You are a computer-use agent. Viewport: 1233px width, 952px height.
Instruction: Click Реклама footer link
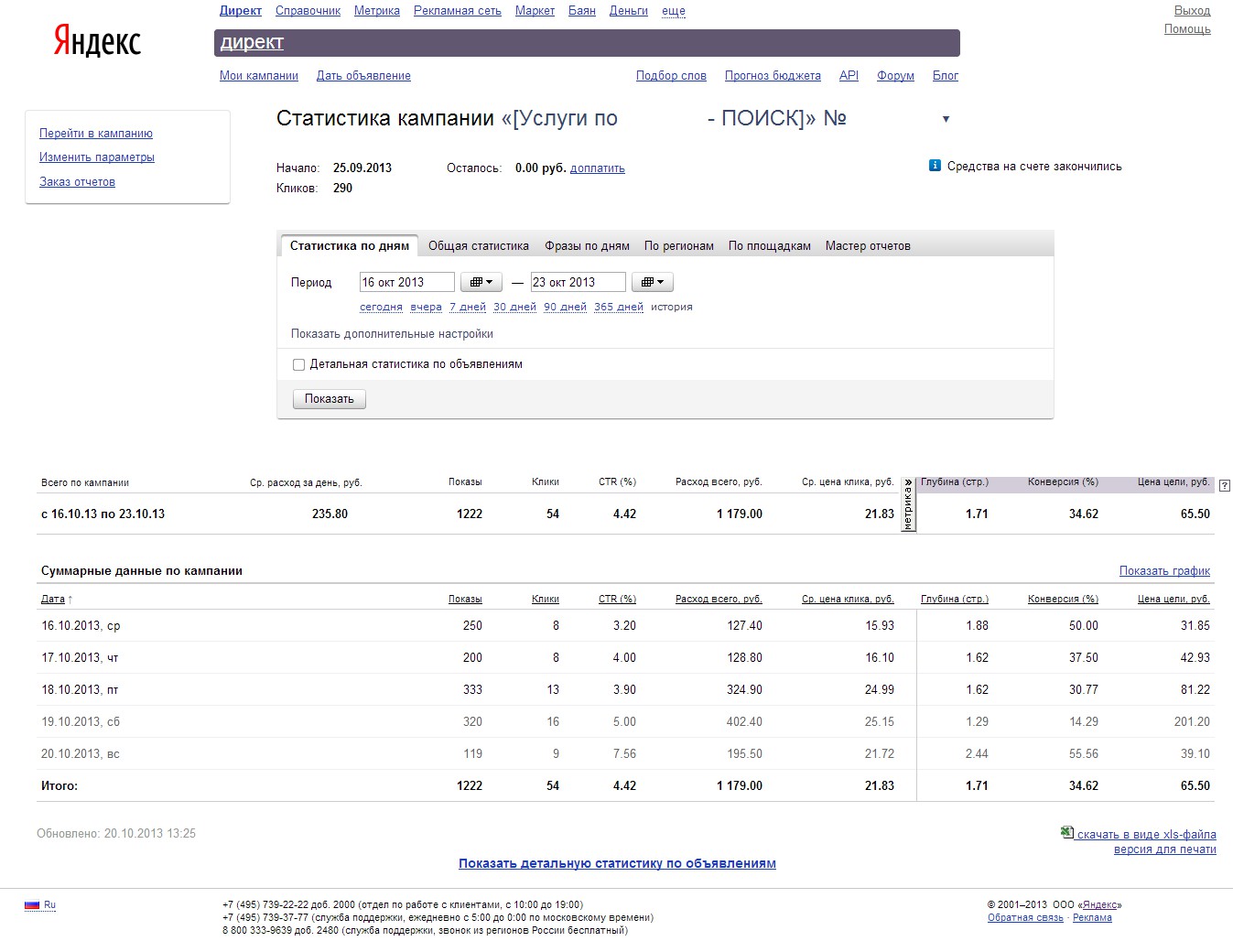(x=1092, y=918)
